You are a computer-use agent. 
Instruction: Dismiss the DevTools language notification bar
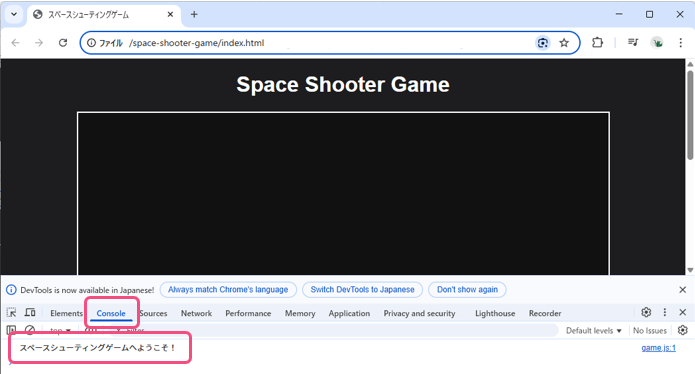point(683,290)
